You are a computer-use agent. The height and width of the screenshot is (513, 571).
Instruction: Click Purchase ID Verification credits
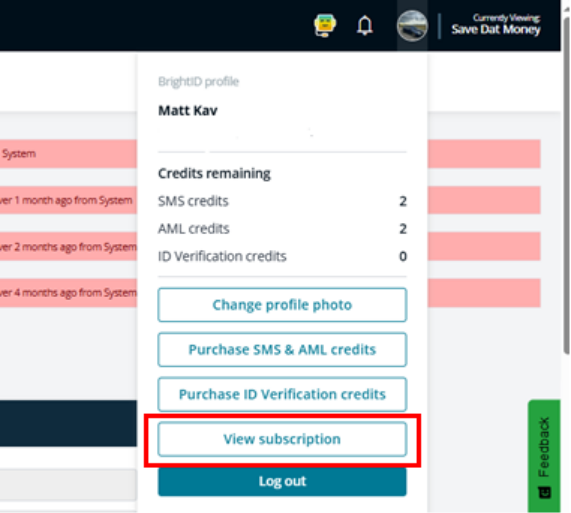click(282, 394)
